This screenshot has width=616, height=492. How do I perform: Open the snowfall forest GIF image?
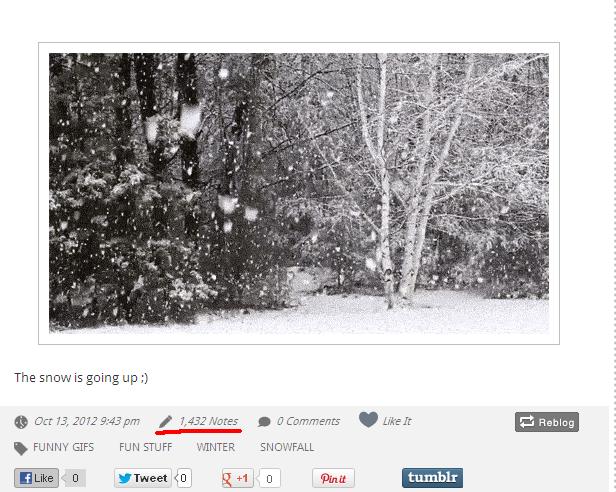coord(299,193)
